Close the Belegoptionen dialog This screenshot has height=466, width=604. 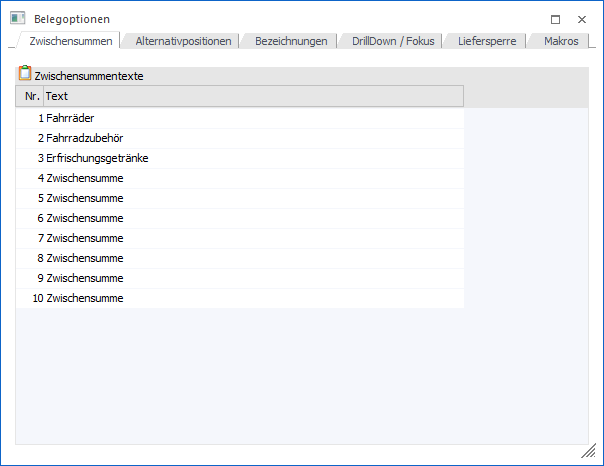582,19
